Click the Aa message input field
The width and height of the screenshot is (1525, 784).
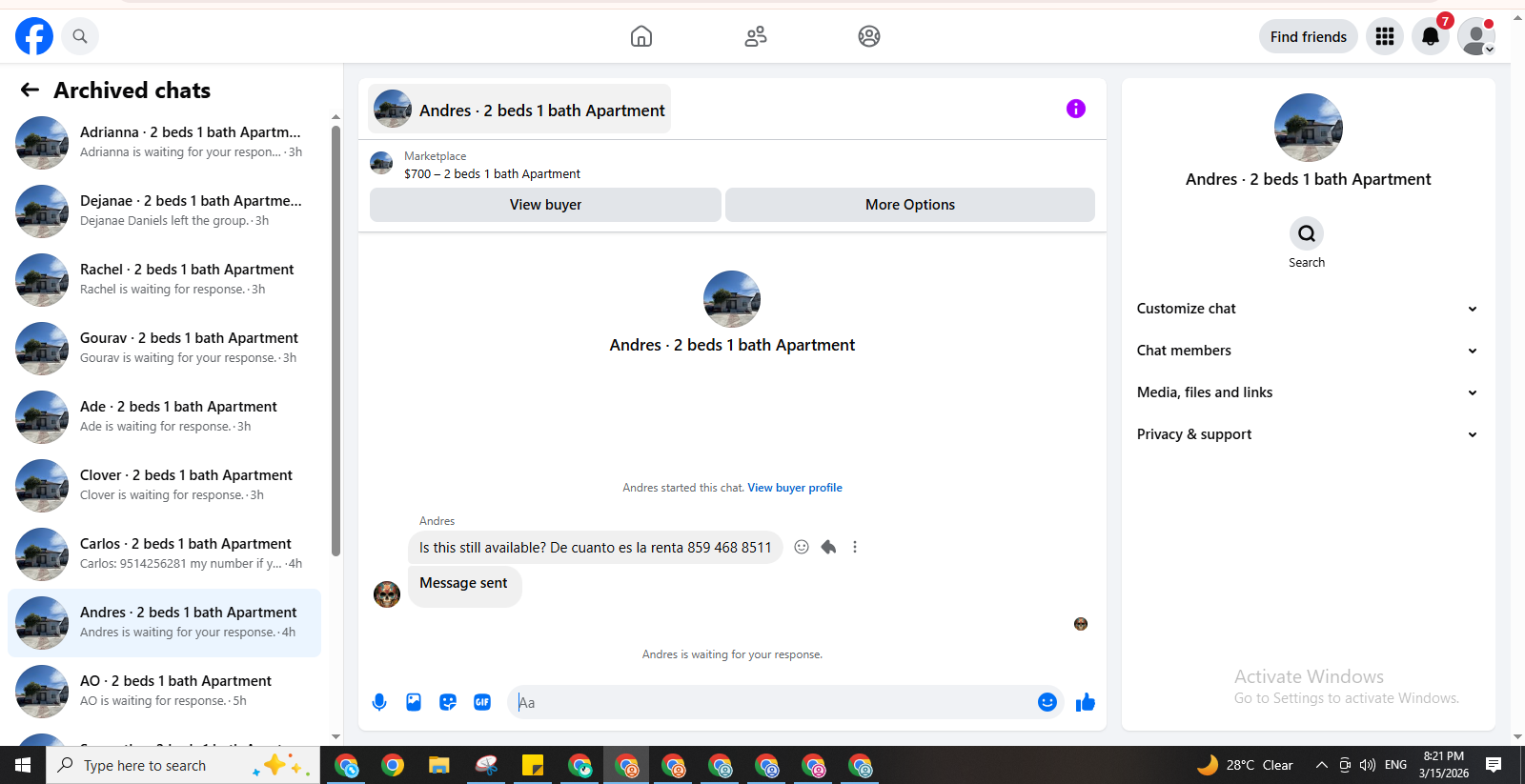(772, 702)
